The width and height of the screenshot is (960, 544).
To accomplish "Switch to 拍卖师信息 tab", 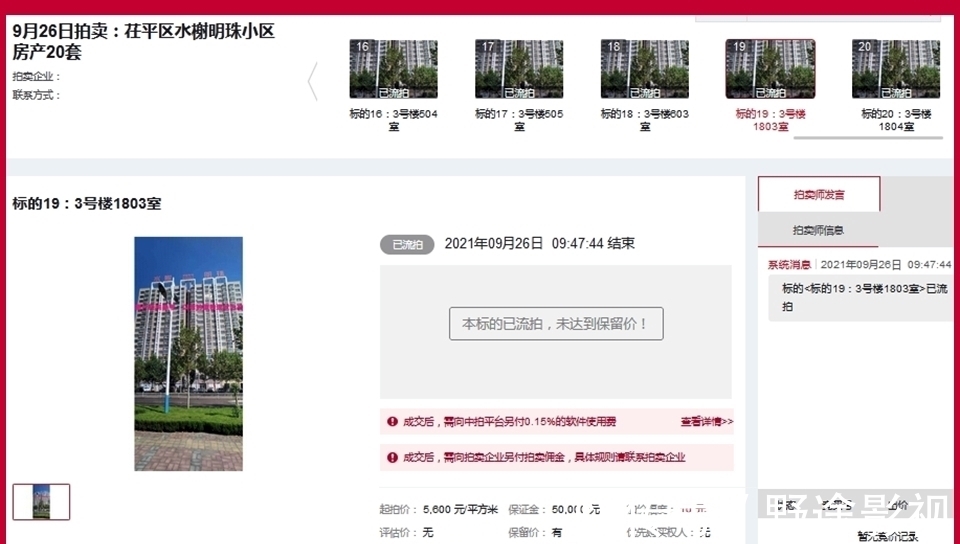I will click(x=818, y=230).
